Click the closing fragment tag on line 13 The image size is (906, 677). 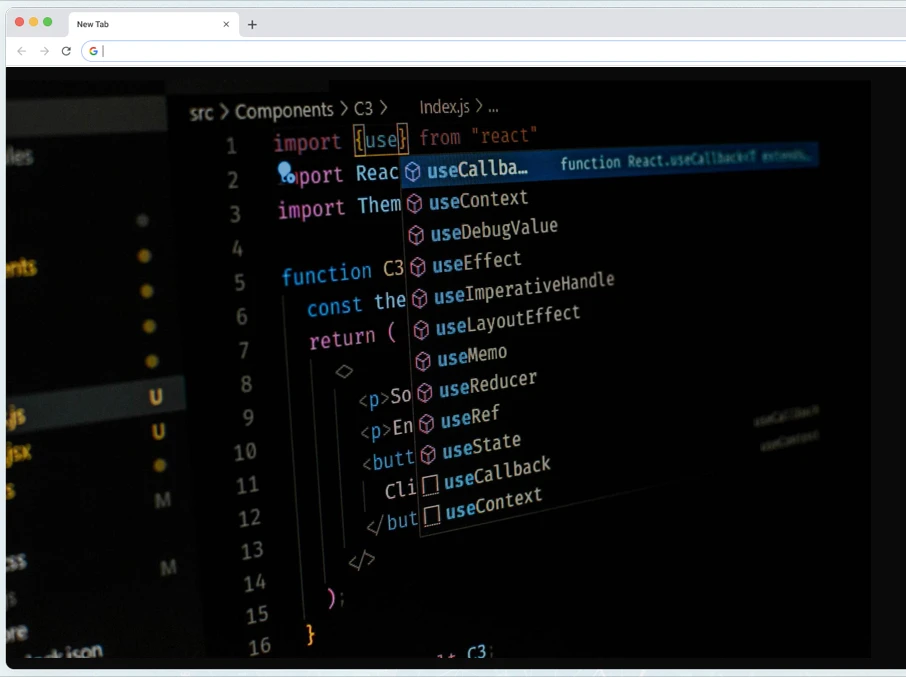pos(362,560)
